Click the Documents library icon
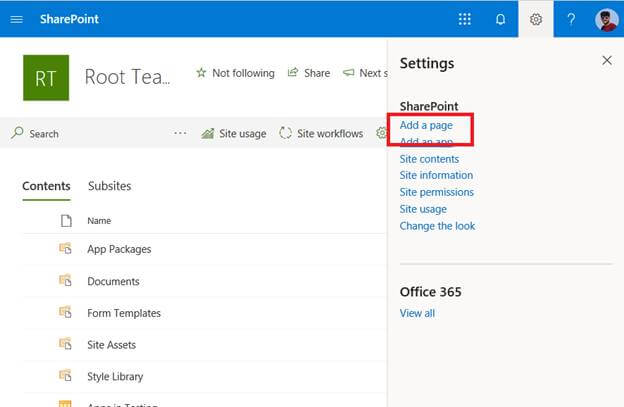This screenshot has width=624, height=407. tap(65, 280)
